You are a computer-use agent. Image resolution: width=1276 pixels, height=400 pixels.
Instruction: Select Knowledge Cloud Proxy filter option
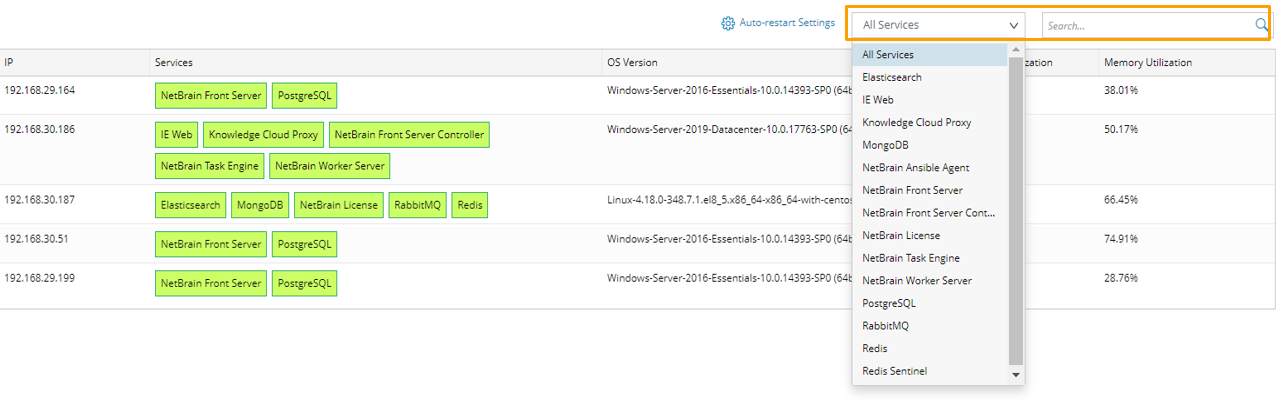[x=916, y=122]
